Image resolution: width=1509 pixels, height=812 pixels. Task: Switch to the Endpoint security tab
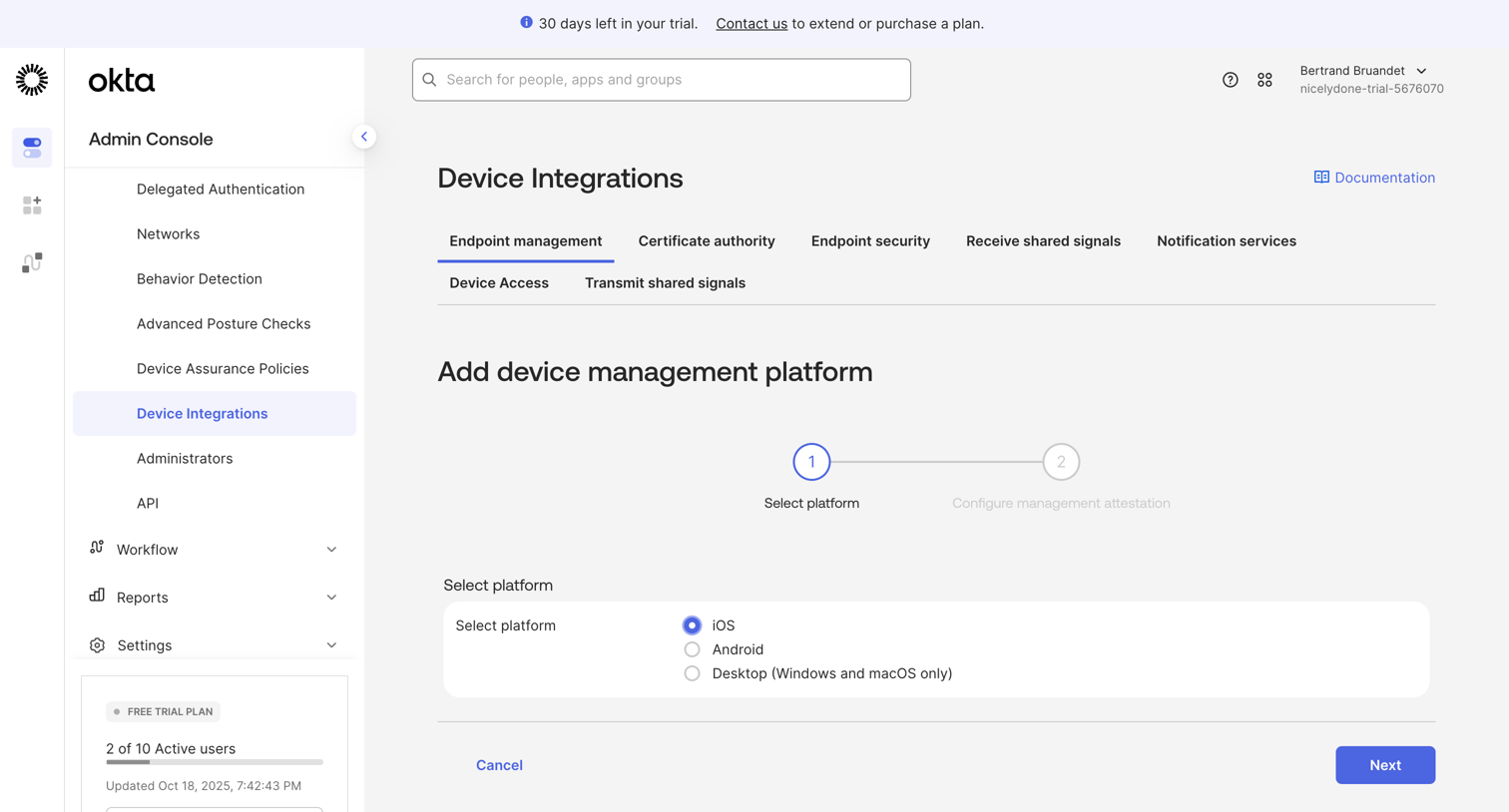pyautogui.click(x=870, y=241)
